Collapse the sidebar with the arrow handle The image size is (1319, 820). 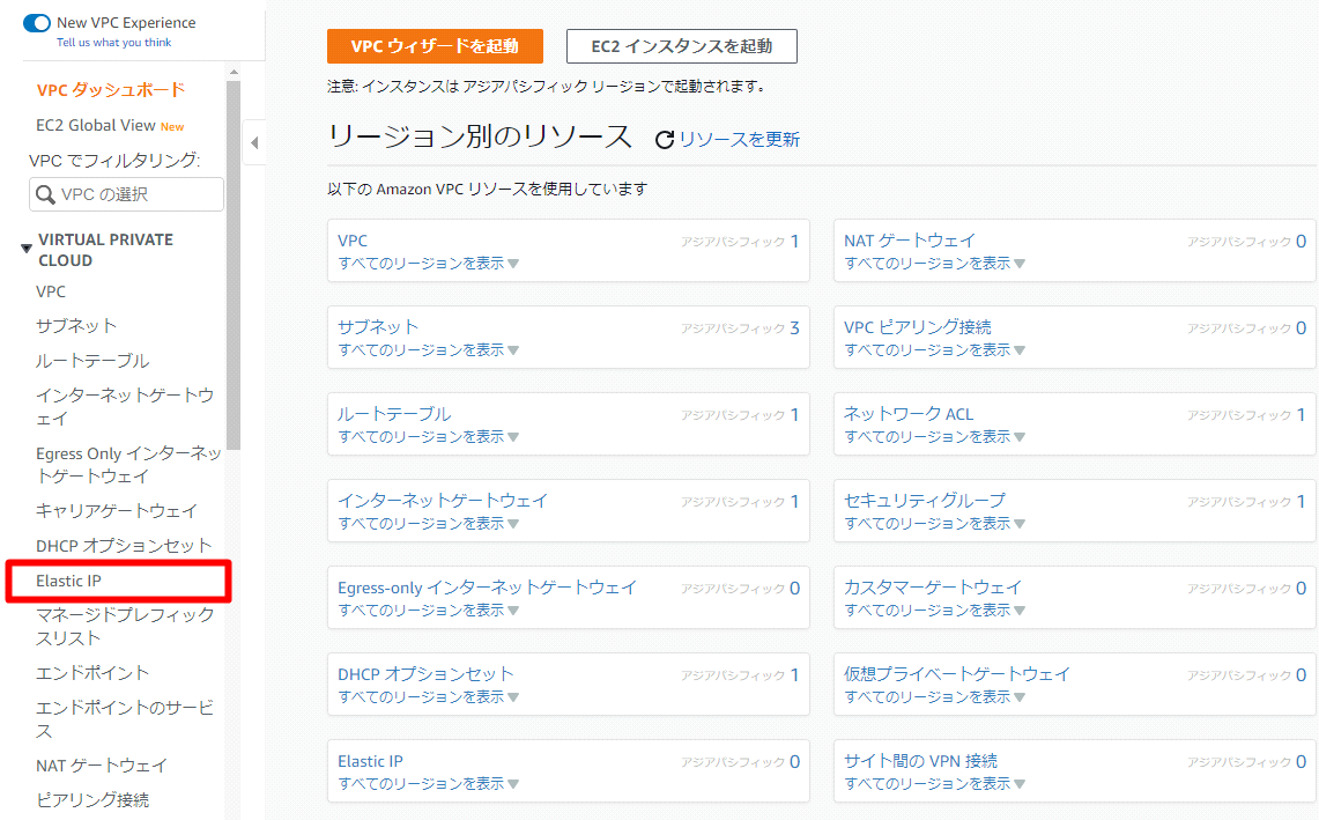tap(254, 143)
